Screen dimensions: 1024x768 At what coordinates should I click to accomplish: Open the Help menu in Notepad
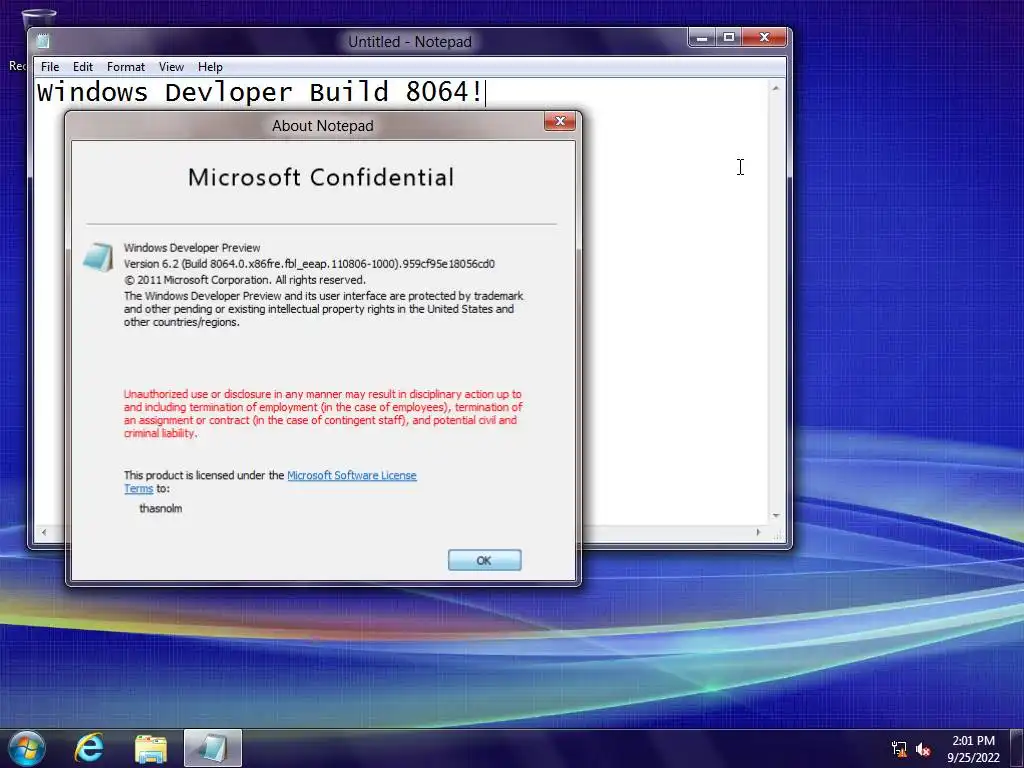(x=210, y=67)
